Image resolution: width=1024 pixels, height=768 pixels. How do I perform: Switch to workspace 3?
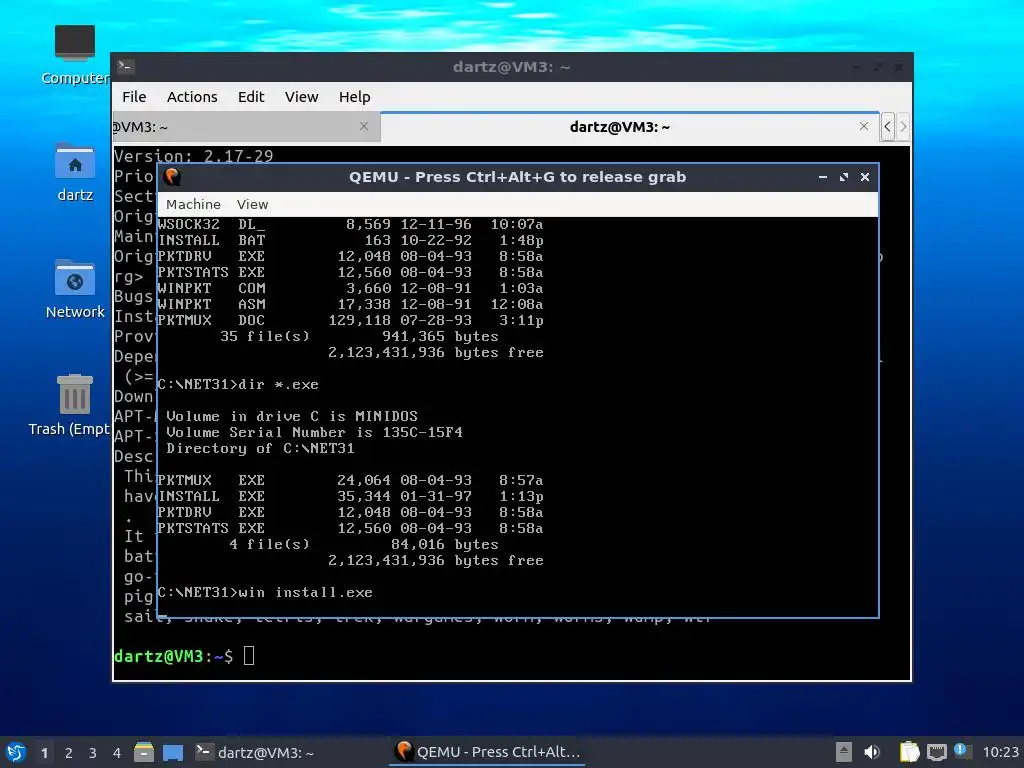(93, 753)
